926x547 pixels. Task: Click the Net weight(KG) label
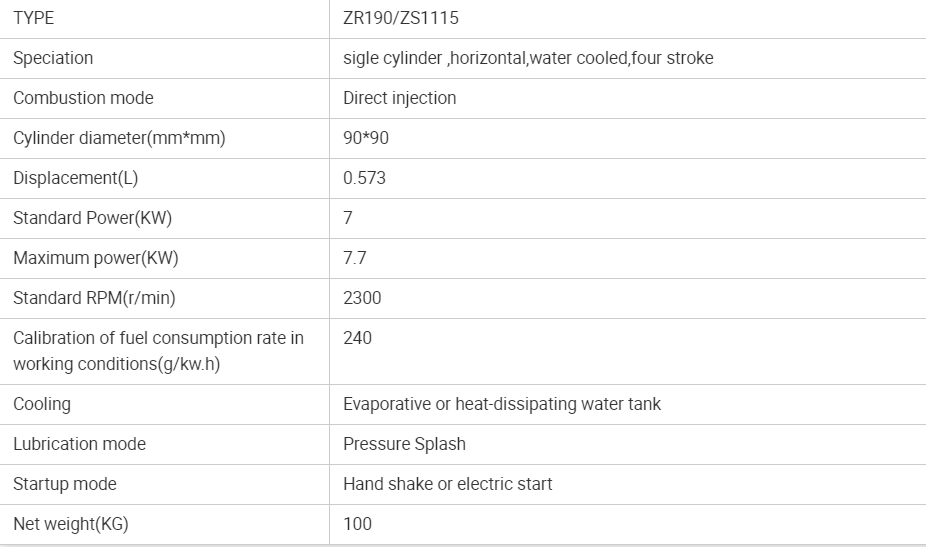(x=71, y=524)
